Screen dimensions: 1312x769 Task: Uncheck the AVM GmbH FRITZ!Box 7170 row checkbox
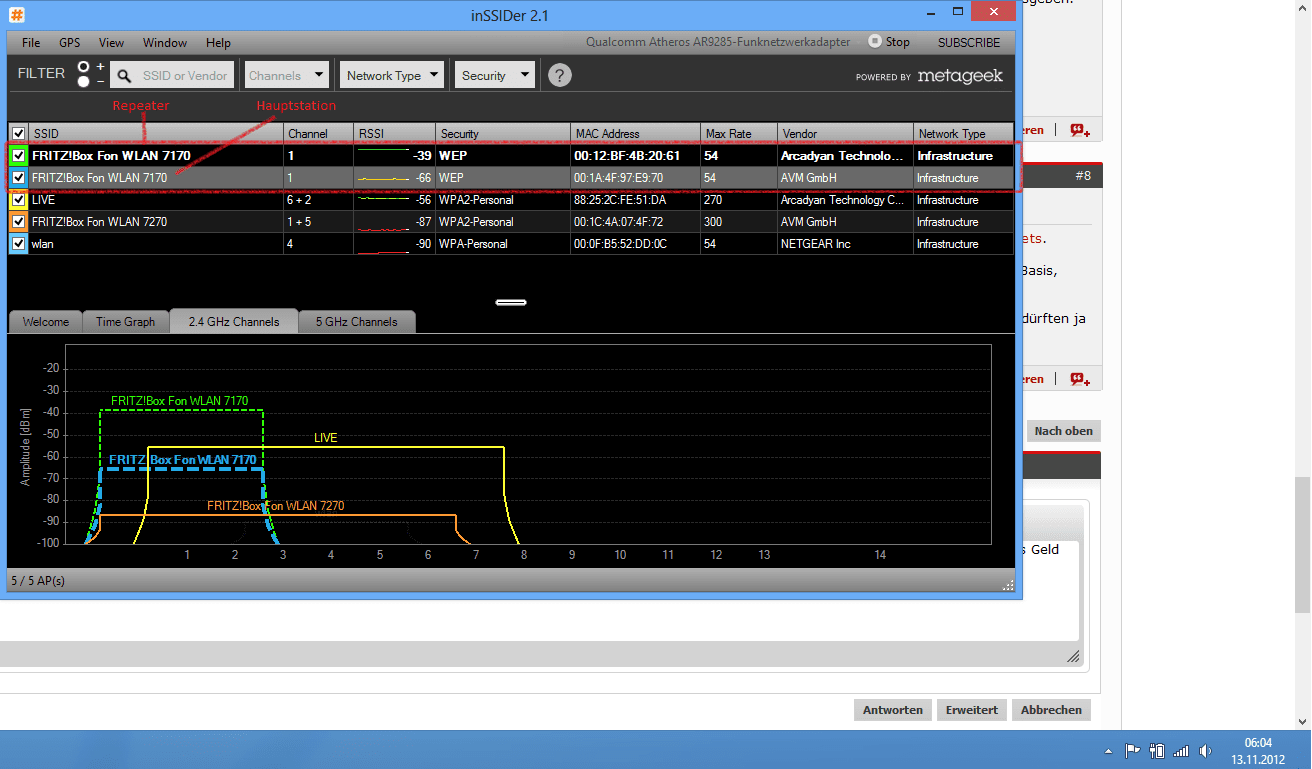point(18,178)
